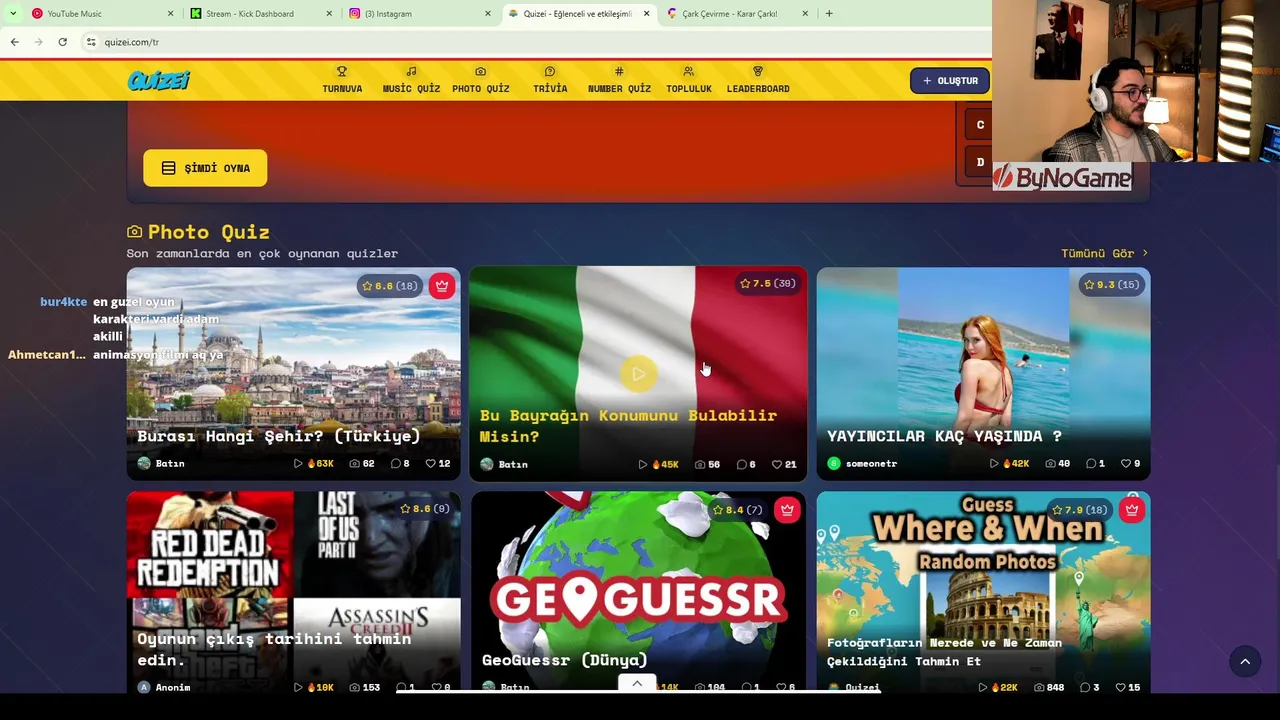
Task: Open the Tümünü Gör link
Action: 1105,253
